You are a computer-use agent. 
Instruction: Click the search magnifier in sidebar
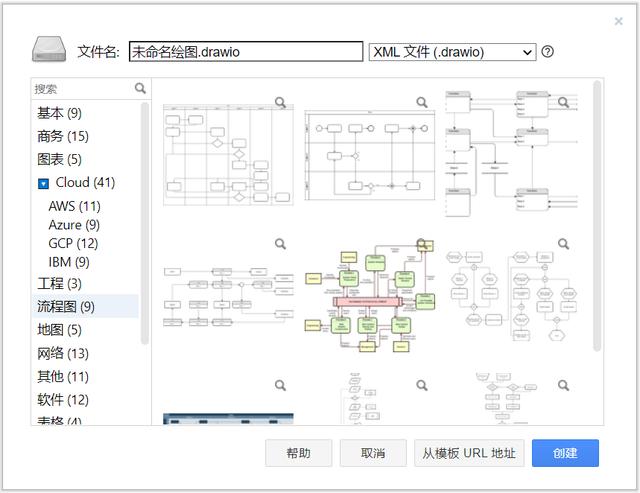[140, 89]
